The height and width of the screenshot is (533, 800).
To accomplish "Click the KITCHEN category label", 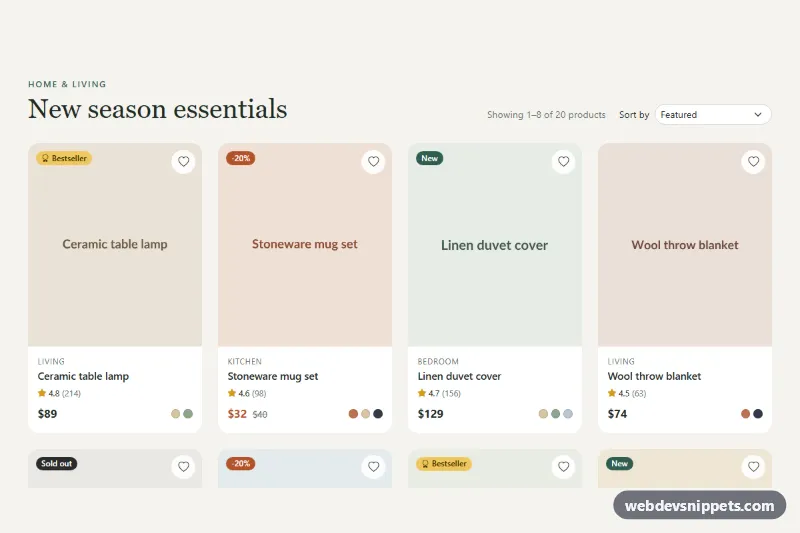I will 244,362.
